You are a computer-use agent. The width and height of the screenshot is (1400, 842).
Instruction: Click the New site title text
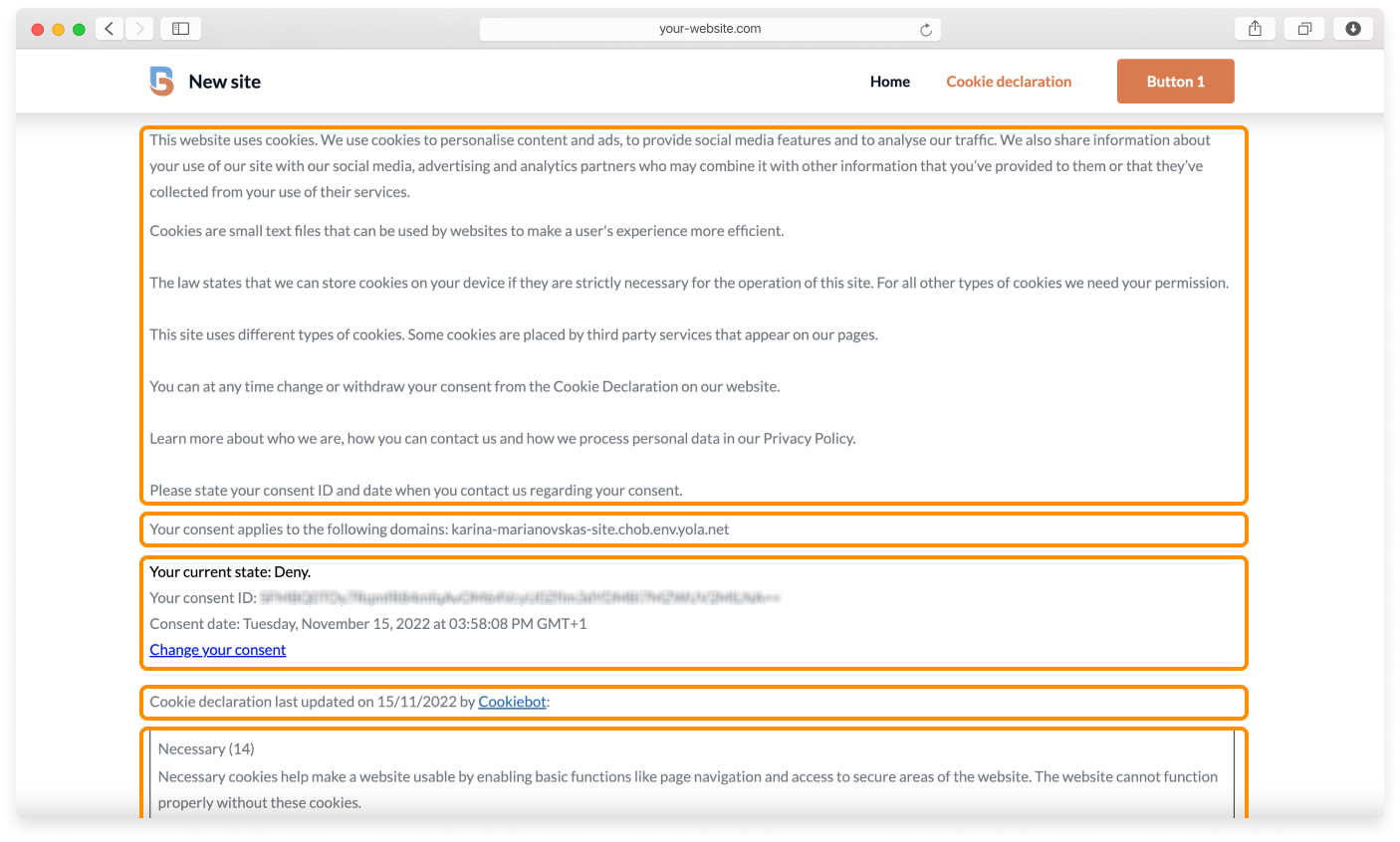point(225,82)
